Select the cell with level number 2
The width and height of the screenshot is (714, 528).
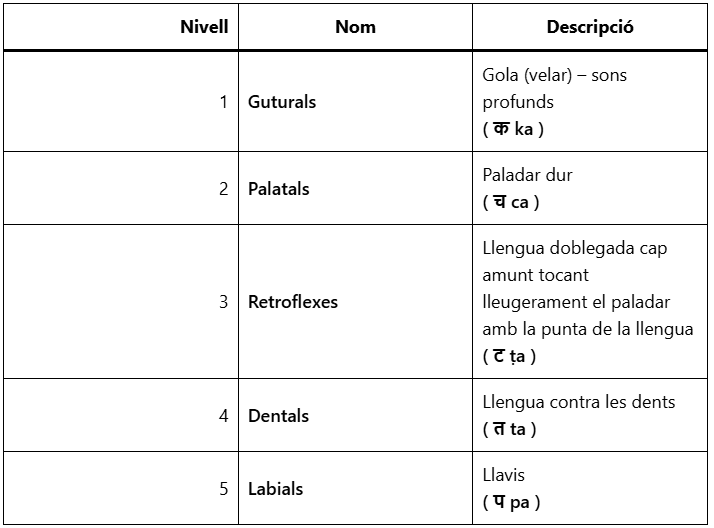223,189
